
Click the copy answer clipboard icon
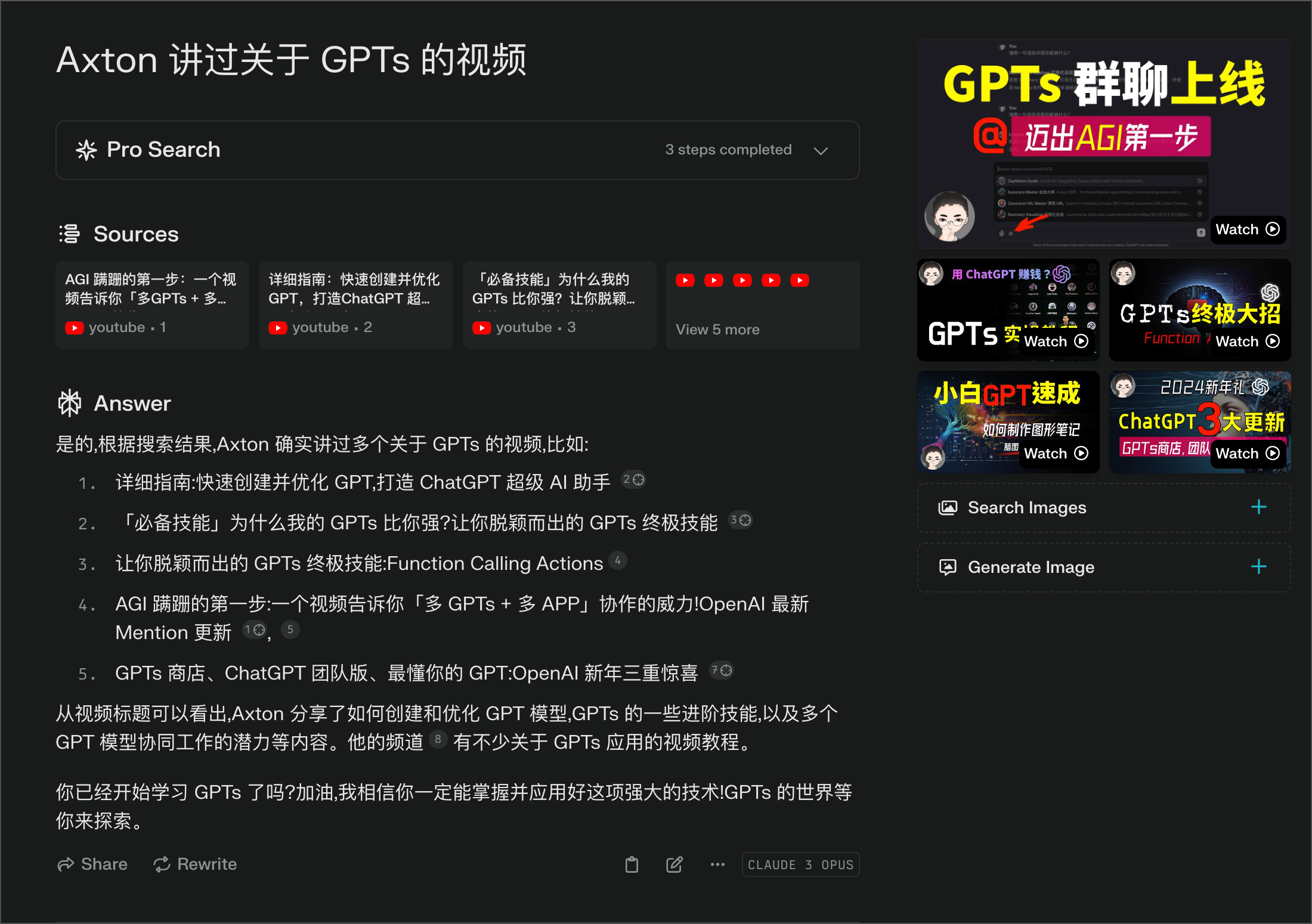tap(632, 864)
